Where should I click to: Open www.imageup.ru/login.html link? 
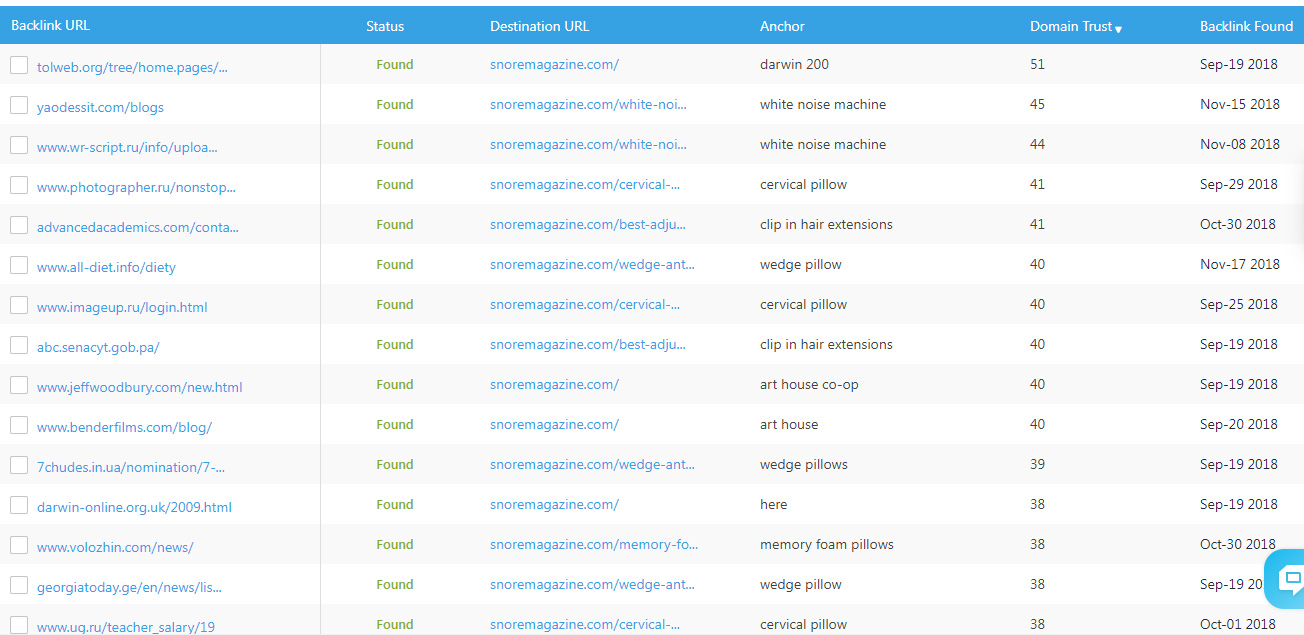click(122, 307)
